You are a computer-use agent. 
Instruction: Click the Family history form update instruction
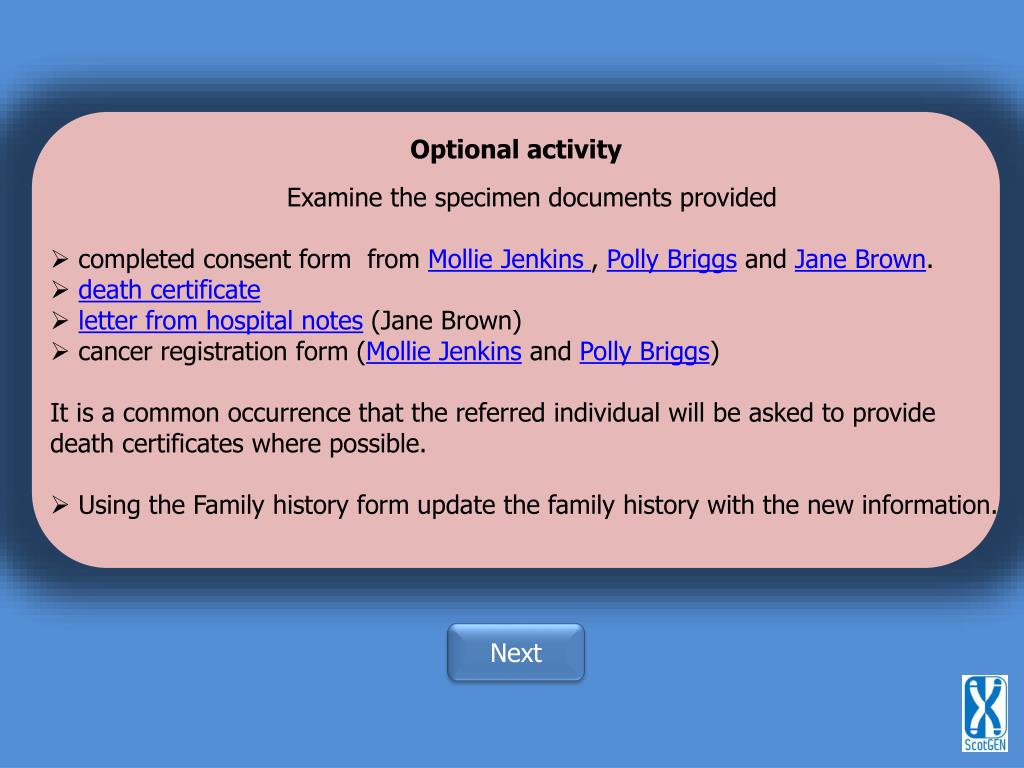[537, 505]
